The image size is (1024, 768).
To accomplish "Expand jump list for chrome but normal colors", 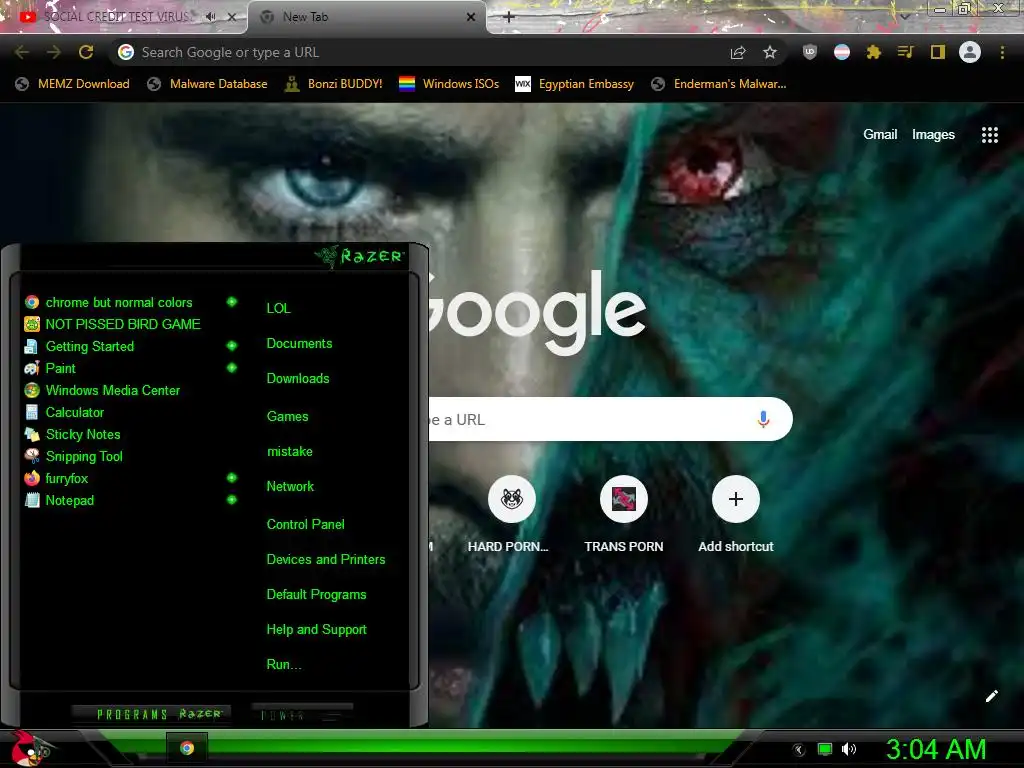I will [232, 302].
